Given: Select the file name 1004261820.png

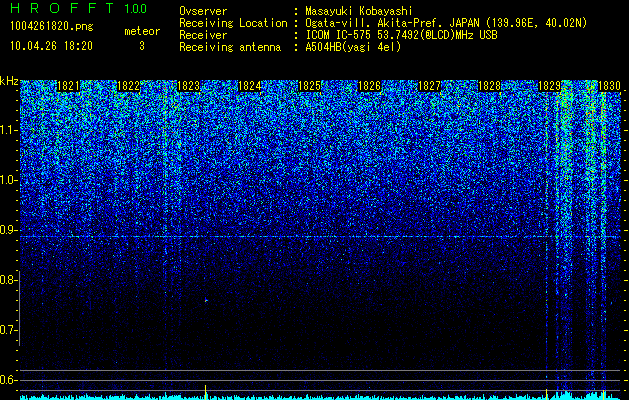Looking at the screenshot, I should click(52, 27).
